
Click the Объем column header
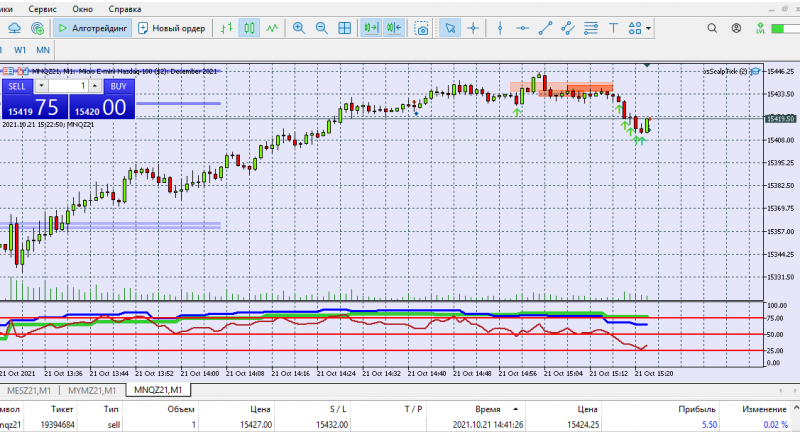[x=181, y=409]
